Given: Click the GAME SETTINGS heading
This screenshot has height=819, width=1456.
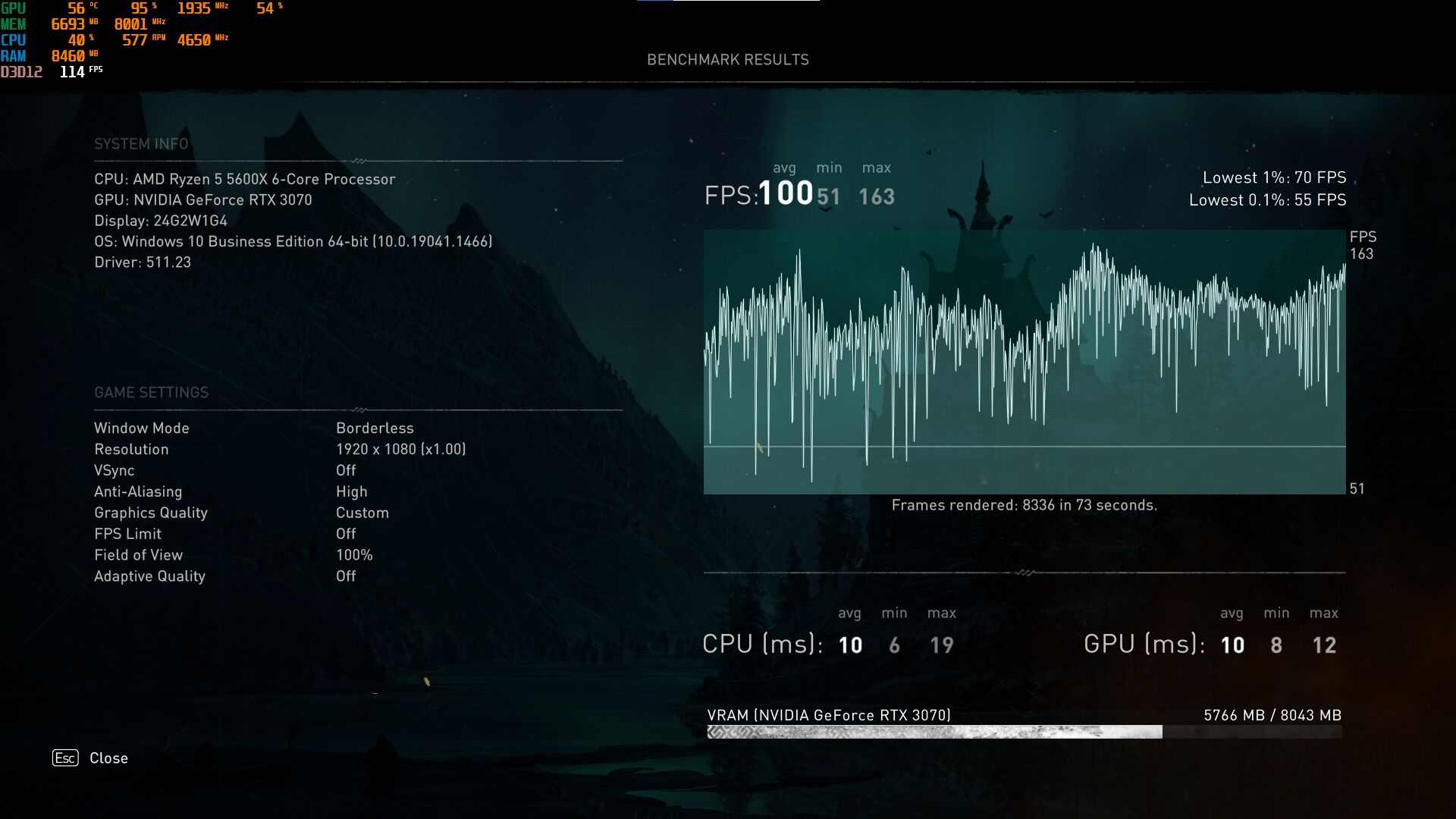Looking at the screenshot, I should click(151, 392).
